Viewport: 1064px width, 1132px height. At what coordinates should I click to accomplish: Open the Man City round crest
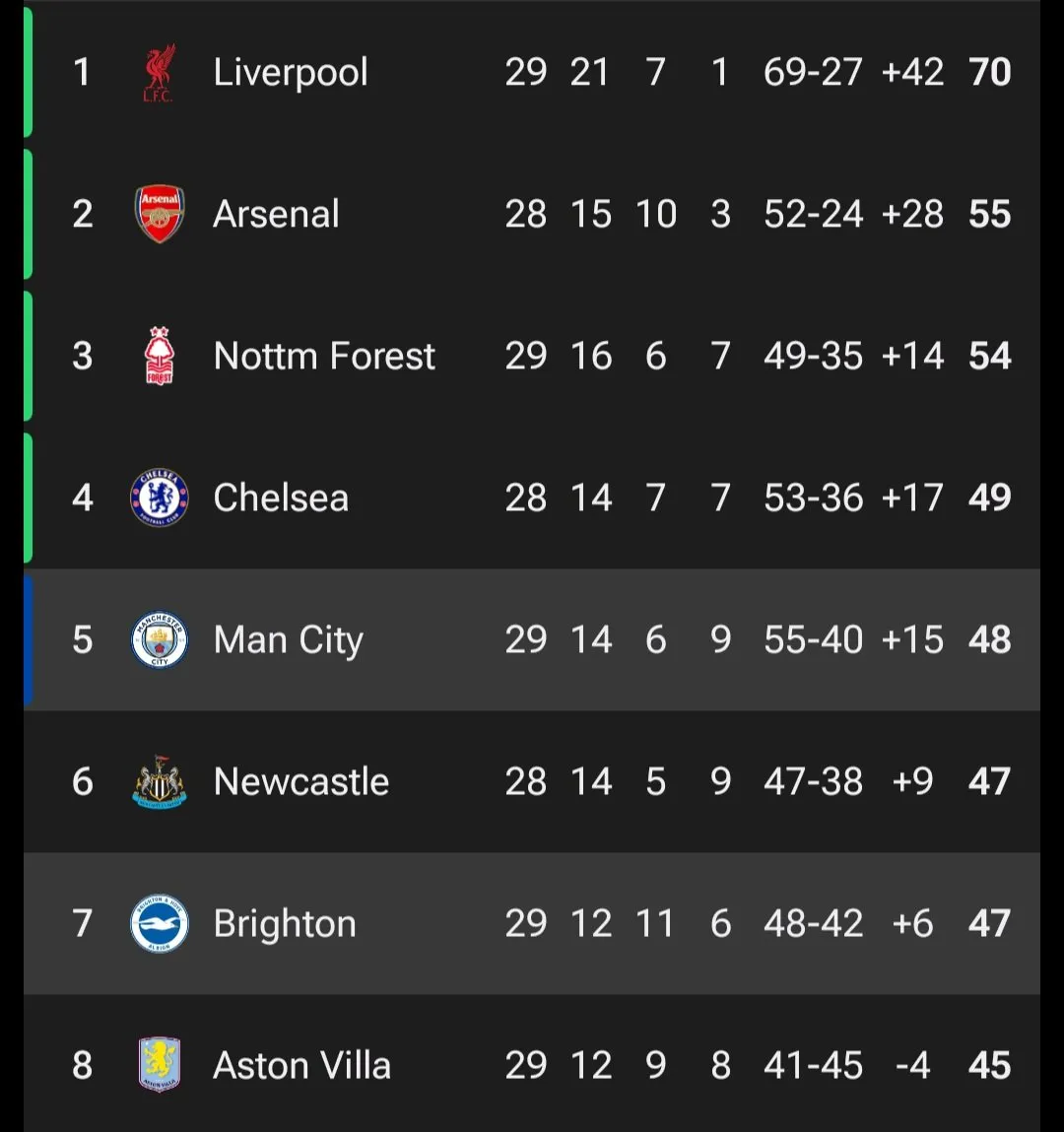160,639
